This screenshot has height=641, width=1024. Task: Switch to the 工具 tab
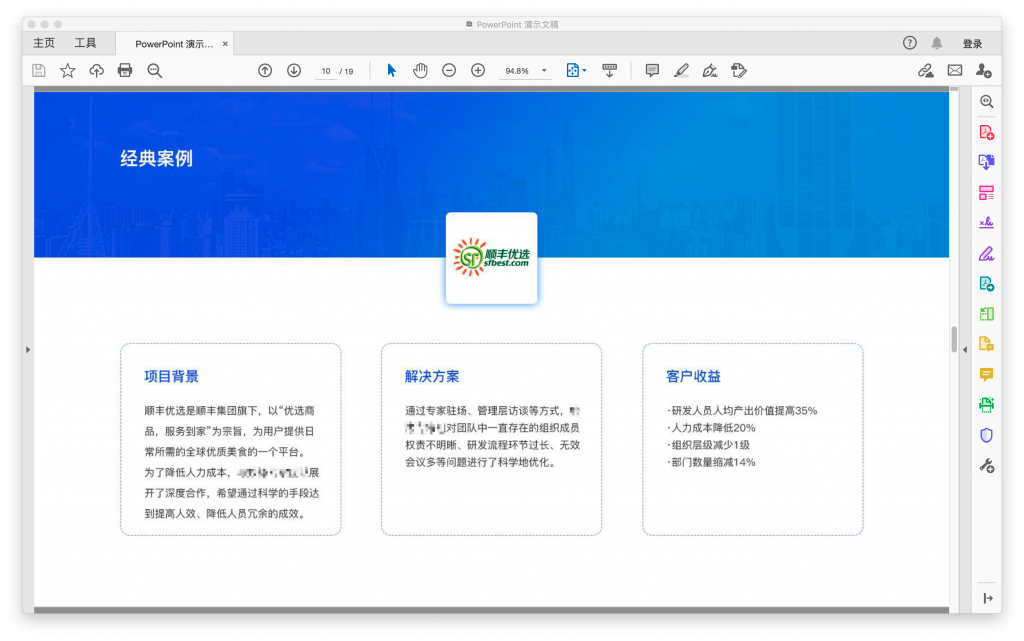tap(86, 43)
